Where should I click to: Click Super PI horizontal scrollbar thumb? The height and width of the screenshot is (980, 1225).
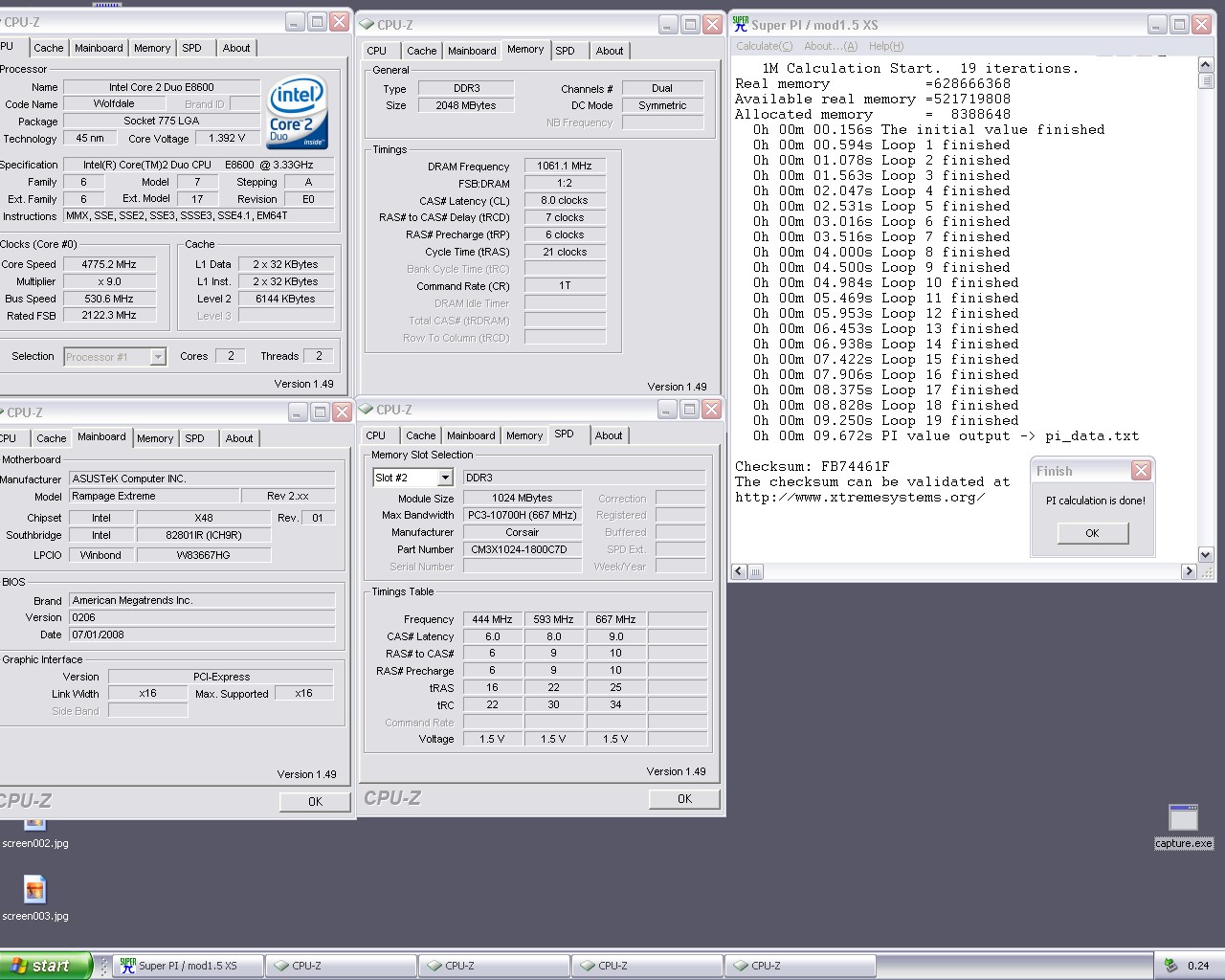755,571
